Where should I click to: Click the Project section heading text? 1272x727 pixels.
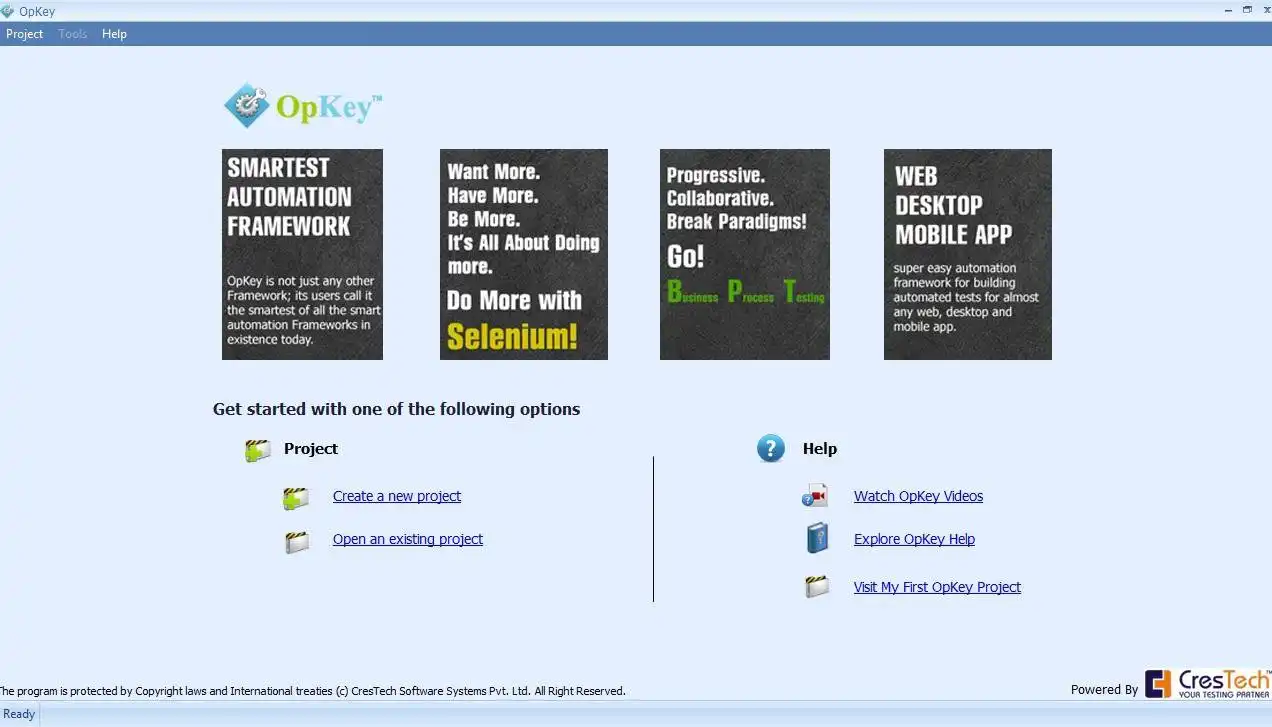point(311,449)
